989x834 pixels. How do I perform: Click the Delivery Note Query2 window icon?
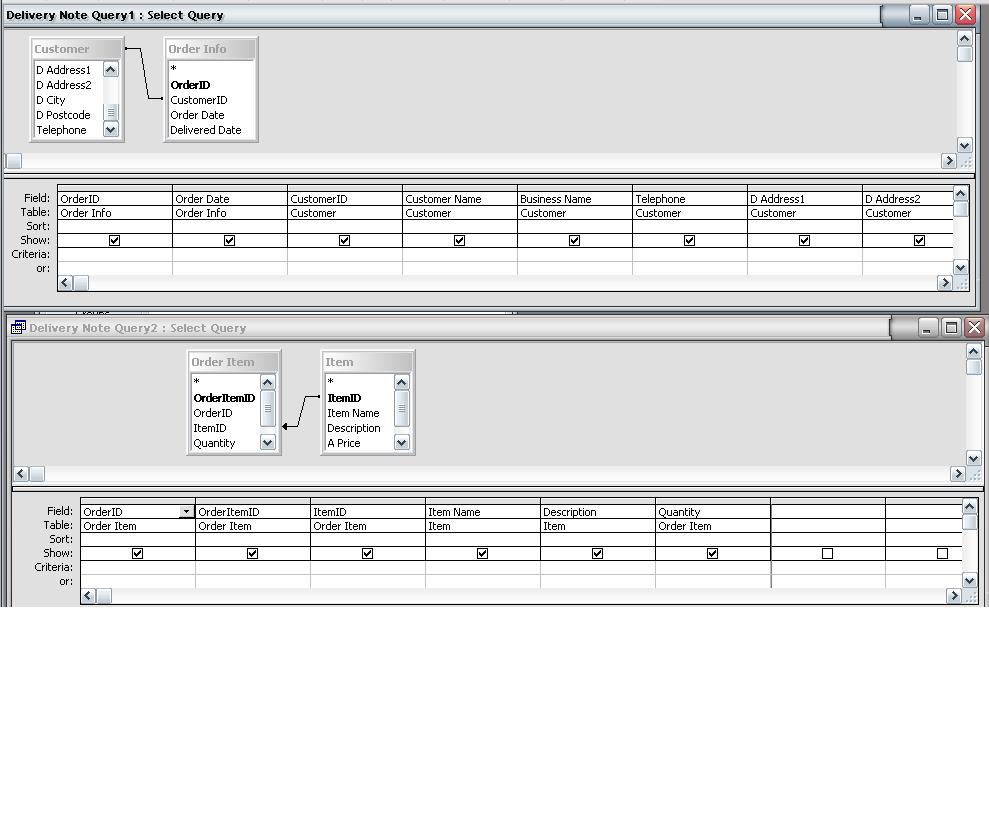coord(18,327)
